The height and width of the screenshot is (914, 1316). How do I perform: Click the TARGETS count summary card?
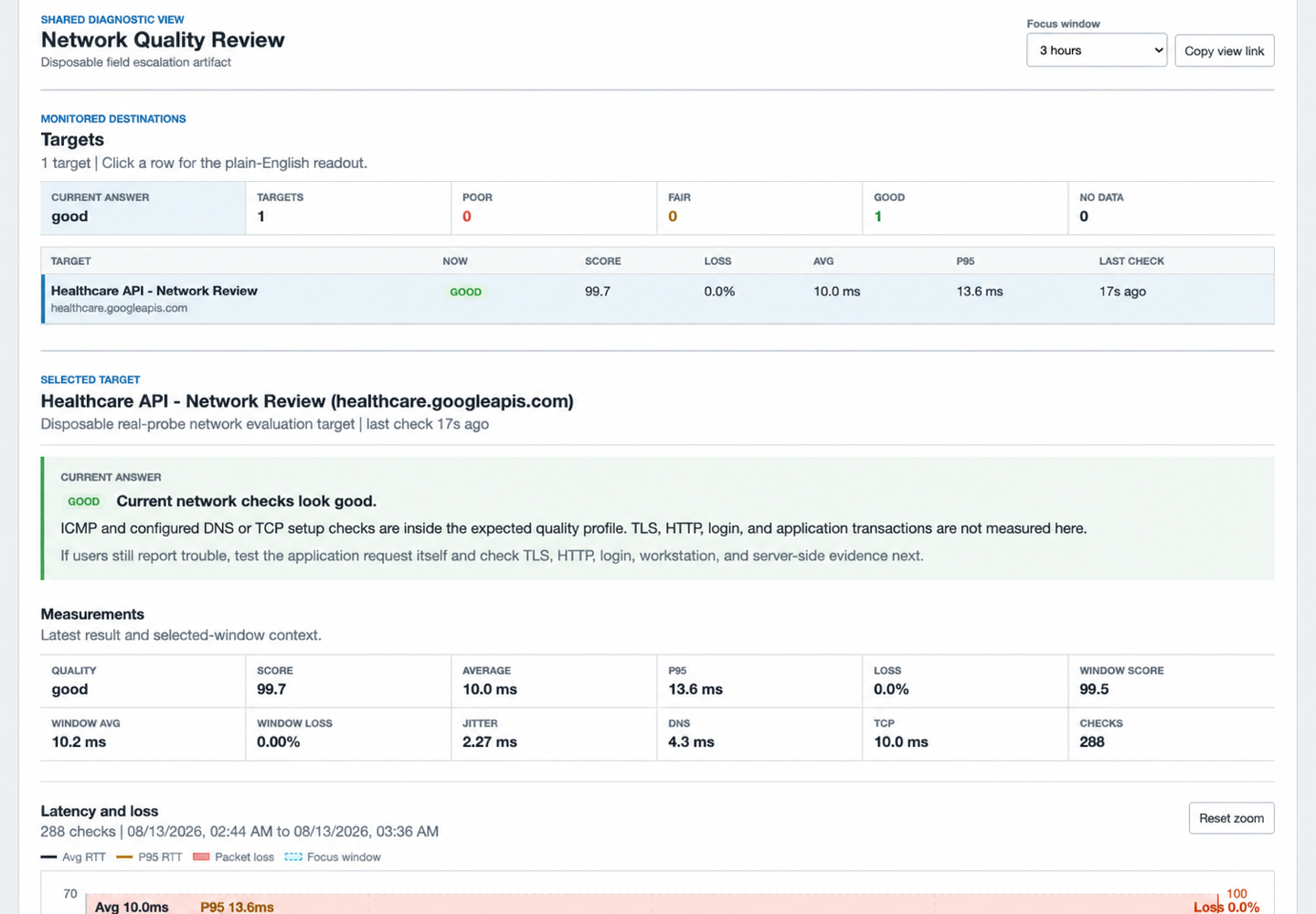point(348,208)
